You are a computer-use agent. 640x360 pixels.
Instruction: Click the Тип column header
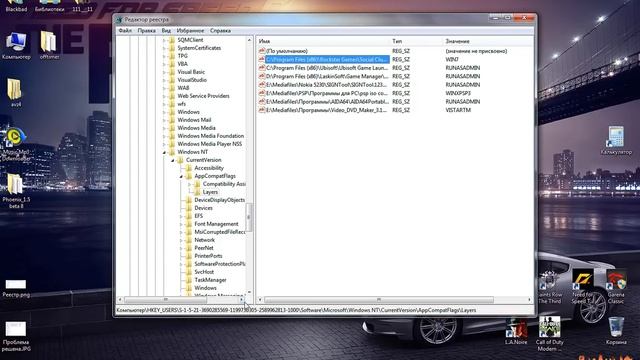[x=416, y=41]
